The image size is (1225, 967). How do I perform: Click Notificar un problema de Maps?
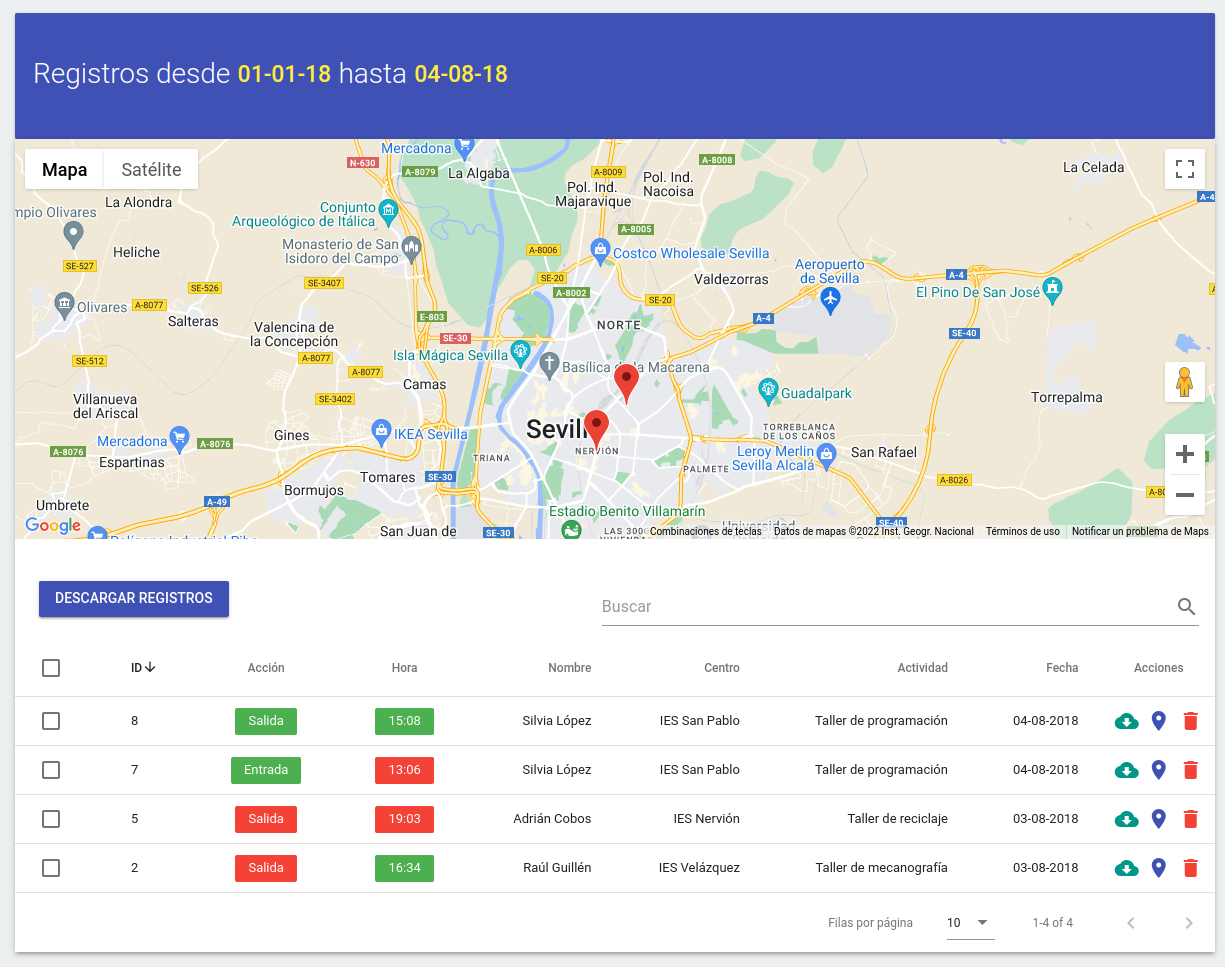pos(1140,532)
